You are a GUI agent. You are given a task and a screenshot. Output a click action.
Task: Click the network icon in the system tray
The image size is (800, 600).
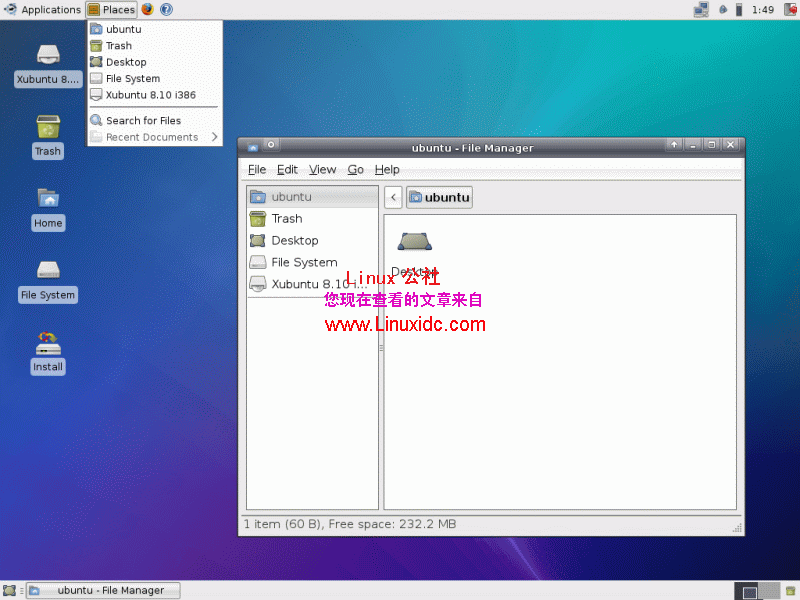coord(701,9)
